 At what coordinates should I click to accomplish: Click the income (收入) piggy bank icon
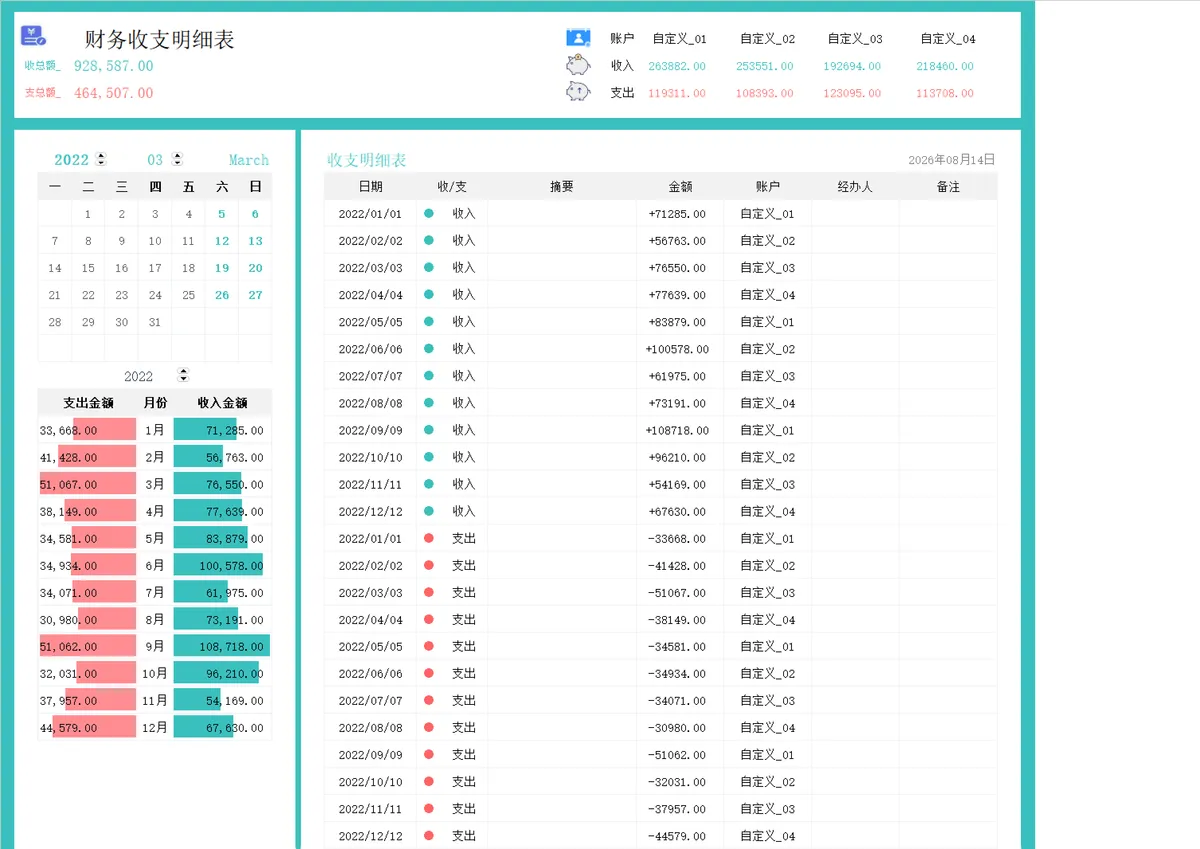pyautogui.click(x=578, y=65)
